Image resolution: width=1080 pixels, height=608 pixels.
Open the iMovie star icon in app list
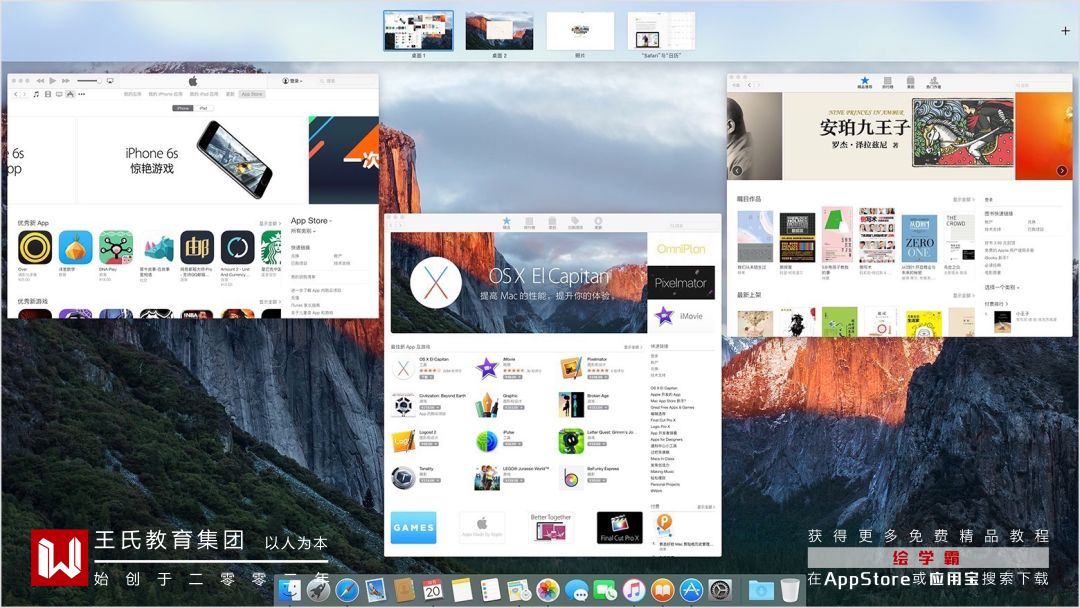click(488, 369)
